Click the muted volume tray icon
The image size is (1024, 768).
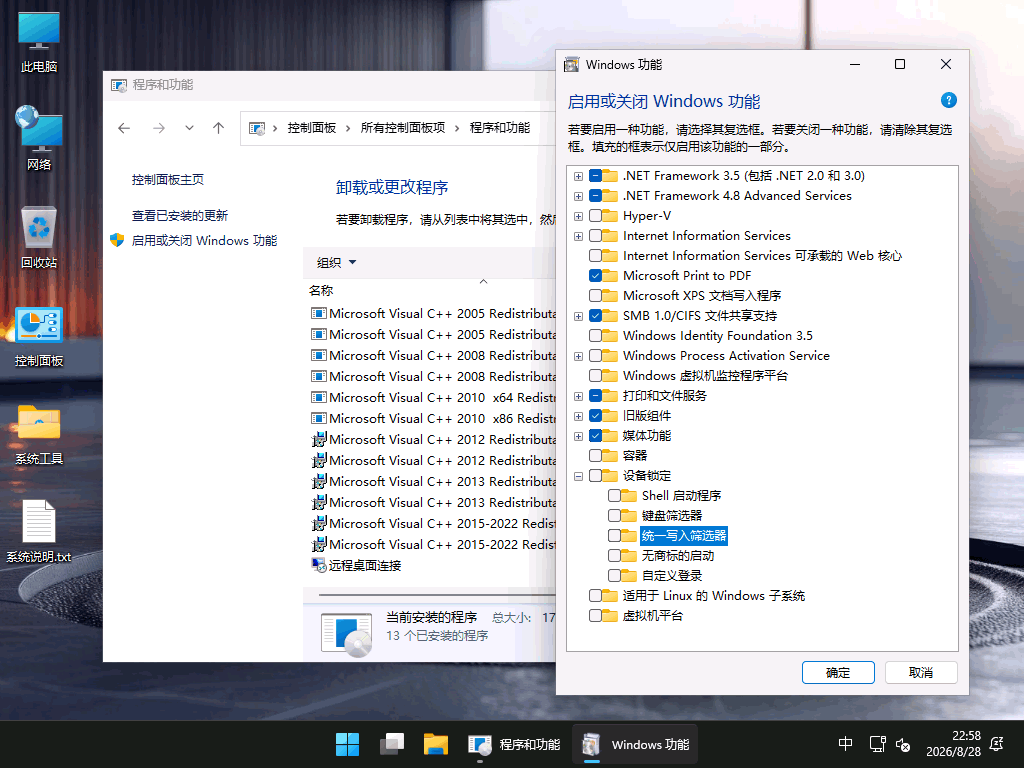(x=903, y=744)
